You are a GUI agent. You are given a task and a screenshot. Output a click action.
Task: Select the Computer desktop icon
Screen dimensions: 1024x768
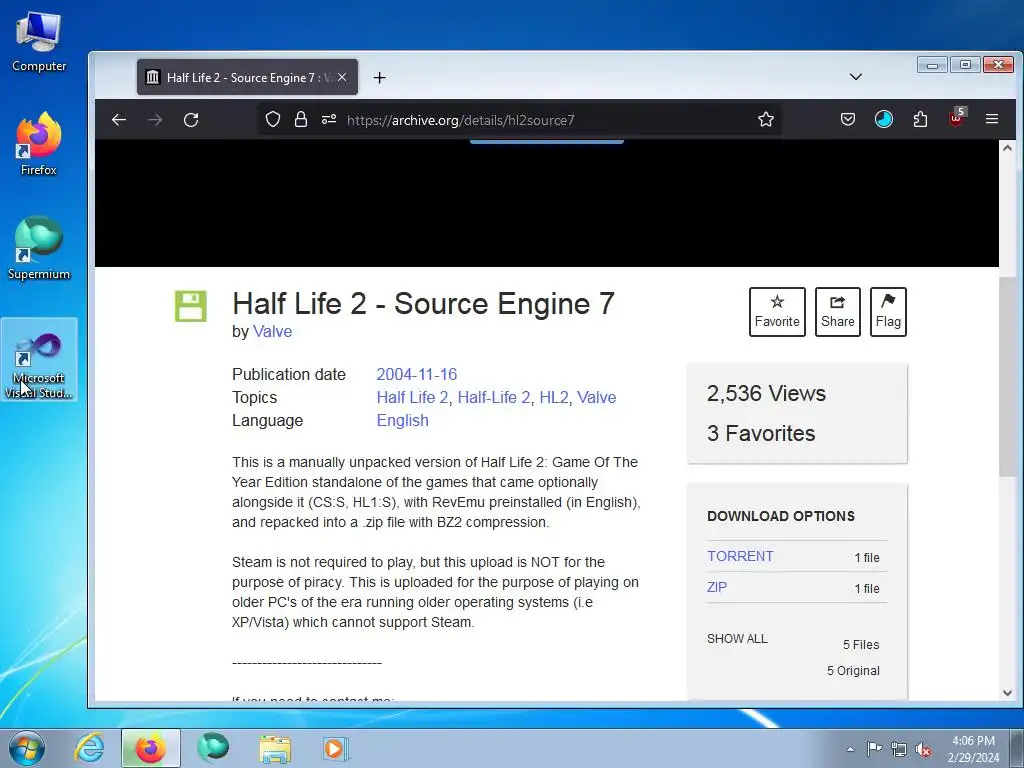[x=39, y=42]
